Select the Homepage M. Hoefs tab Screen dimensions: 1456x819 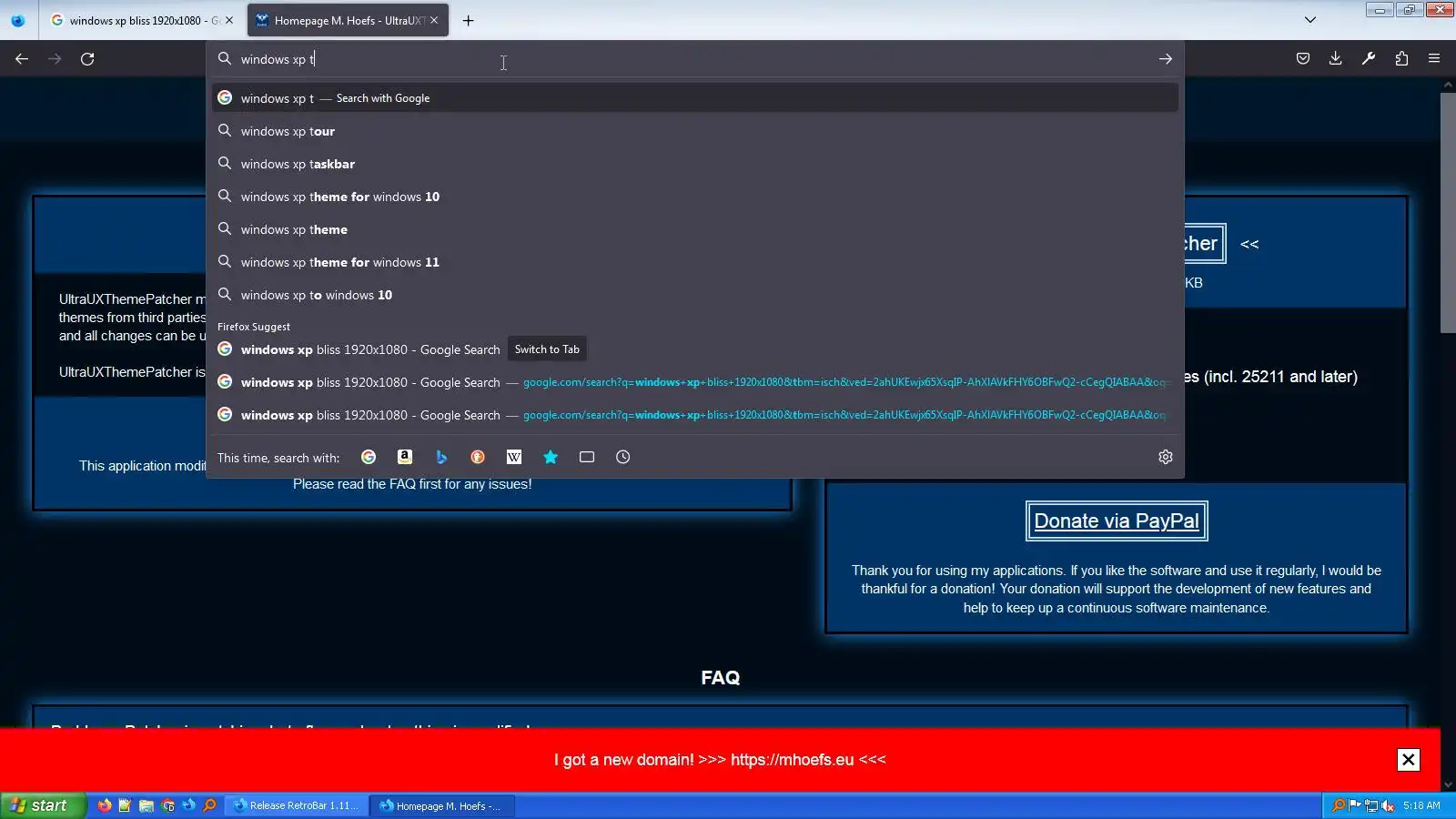point(347,20)
